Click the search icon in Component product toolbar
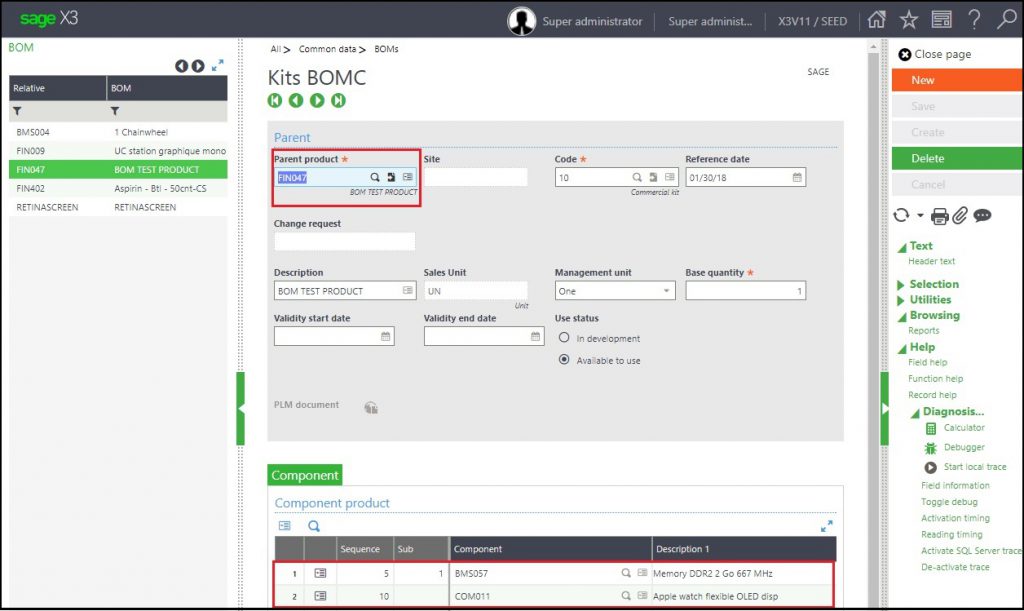Viewport: 1024px width, 611px height. click(x=314, y=526)
